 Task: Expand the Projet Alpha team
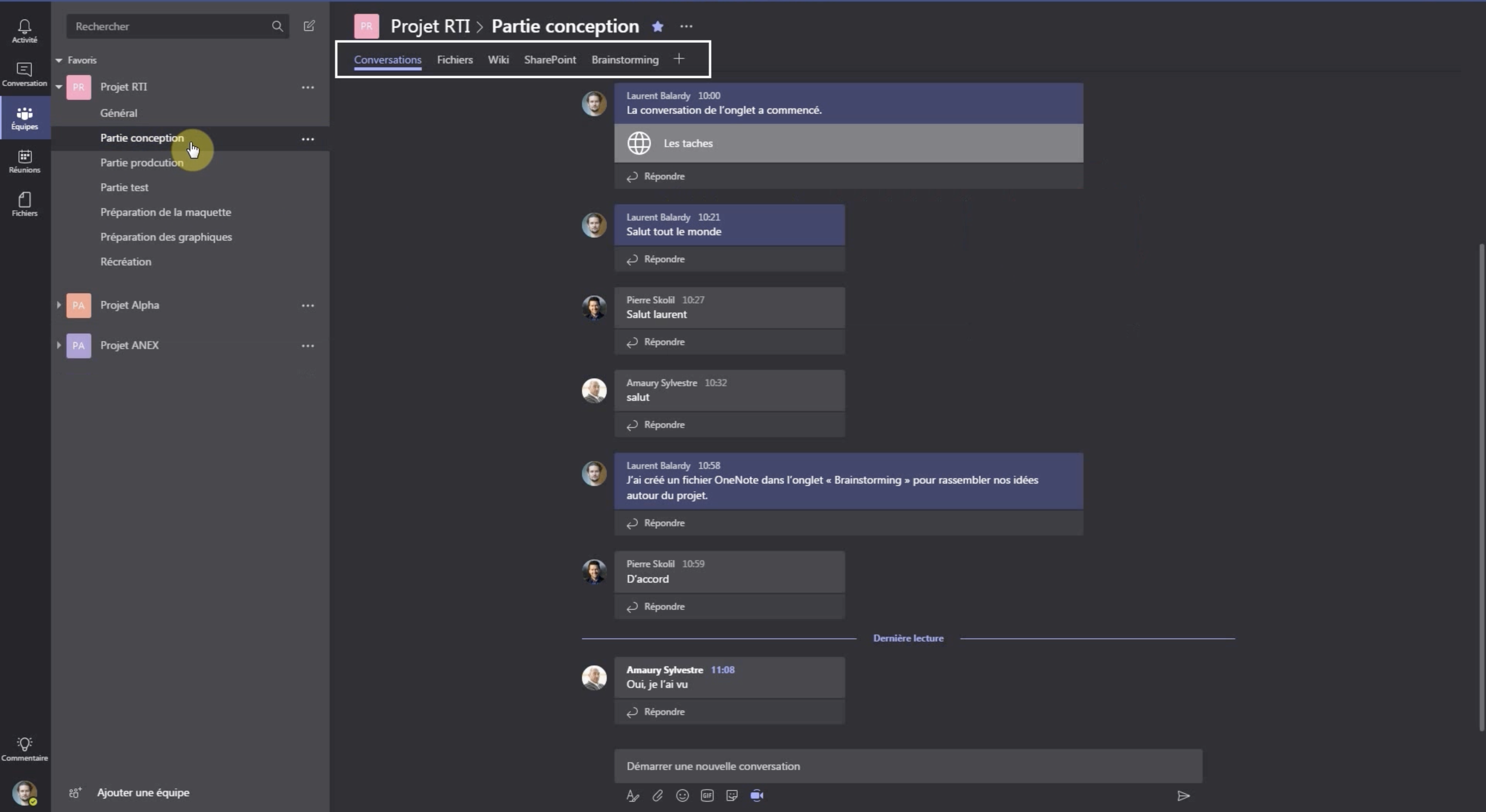(x=58, y=305)
